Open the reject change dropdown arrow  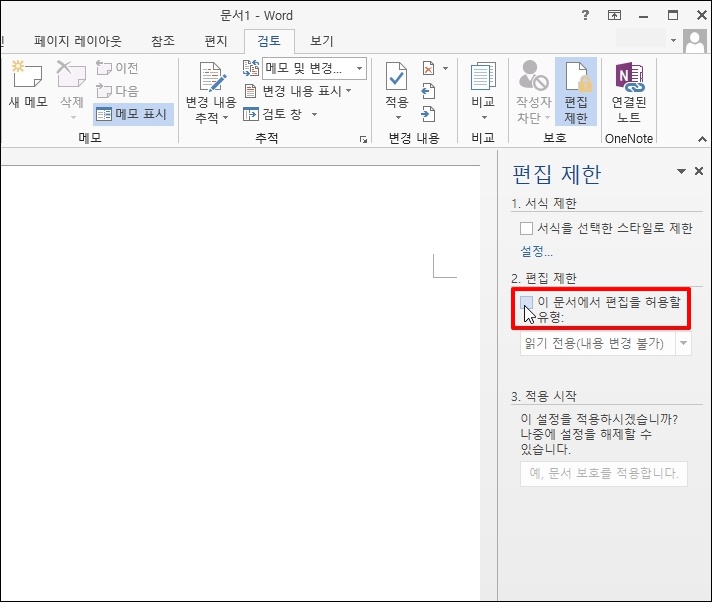point(445,69)
